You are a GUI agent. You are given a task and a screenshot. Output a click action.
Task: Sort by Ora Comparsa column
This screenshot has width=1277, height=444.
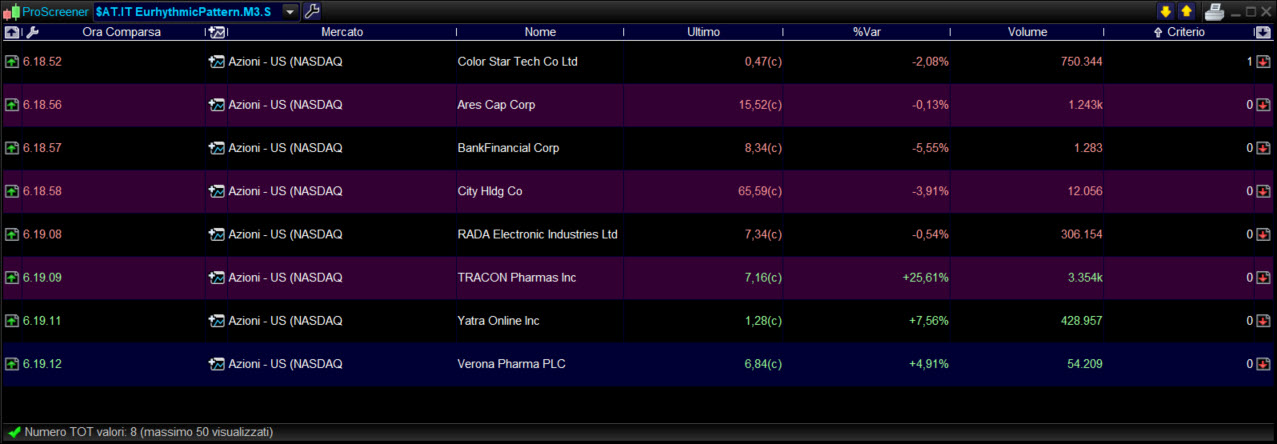tap(121, 32)
